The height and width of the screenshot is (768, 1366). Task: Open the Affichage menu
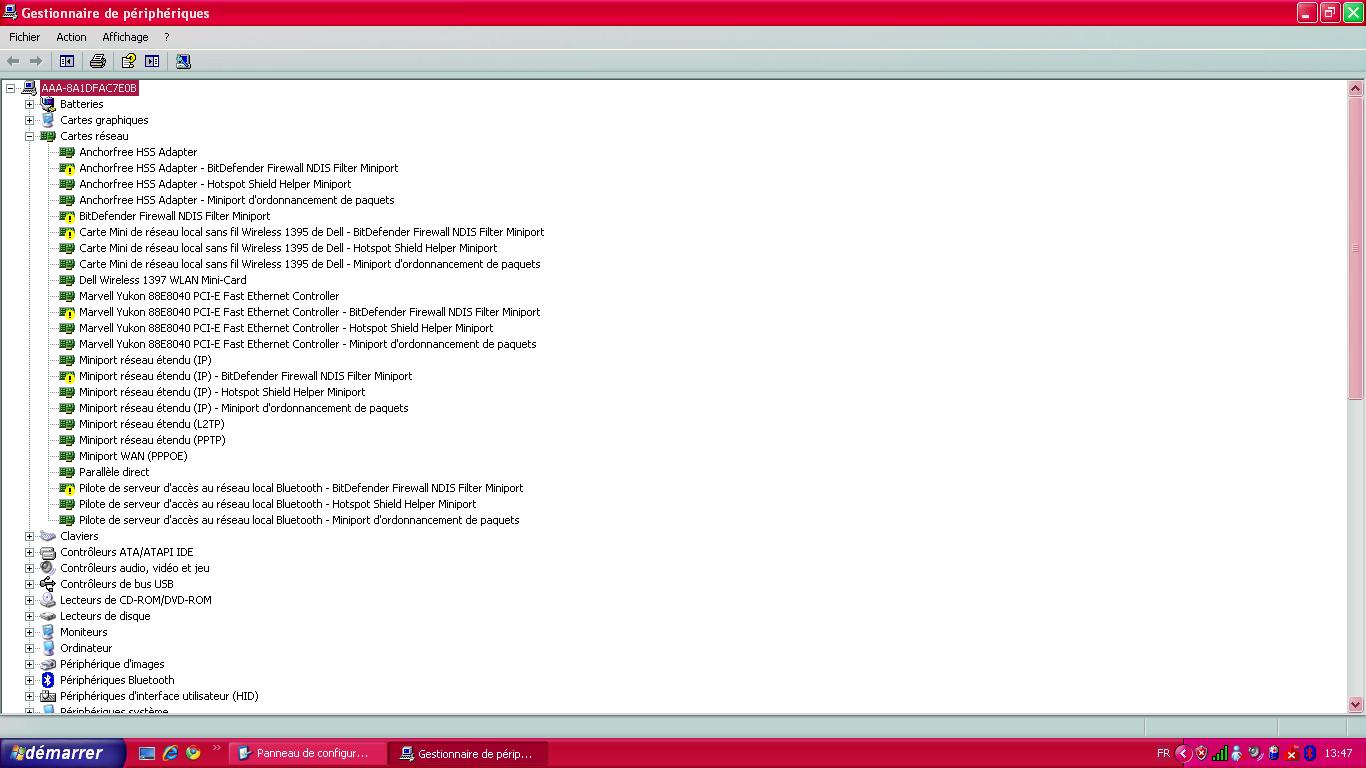[125, 37]
